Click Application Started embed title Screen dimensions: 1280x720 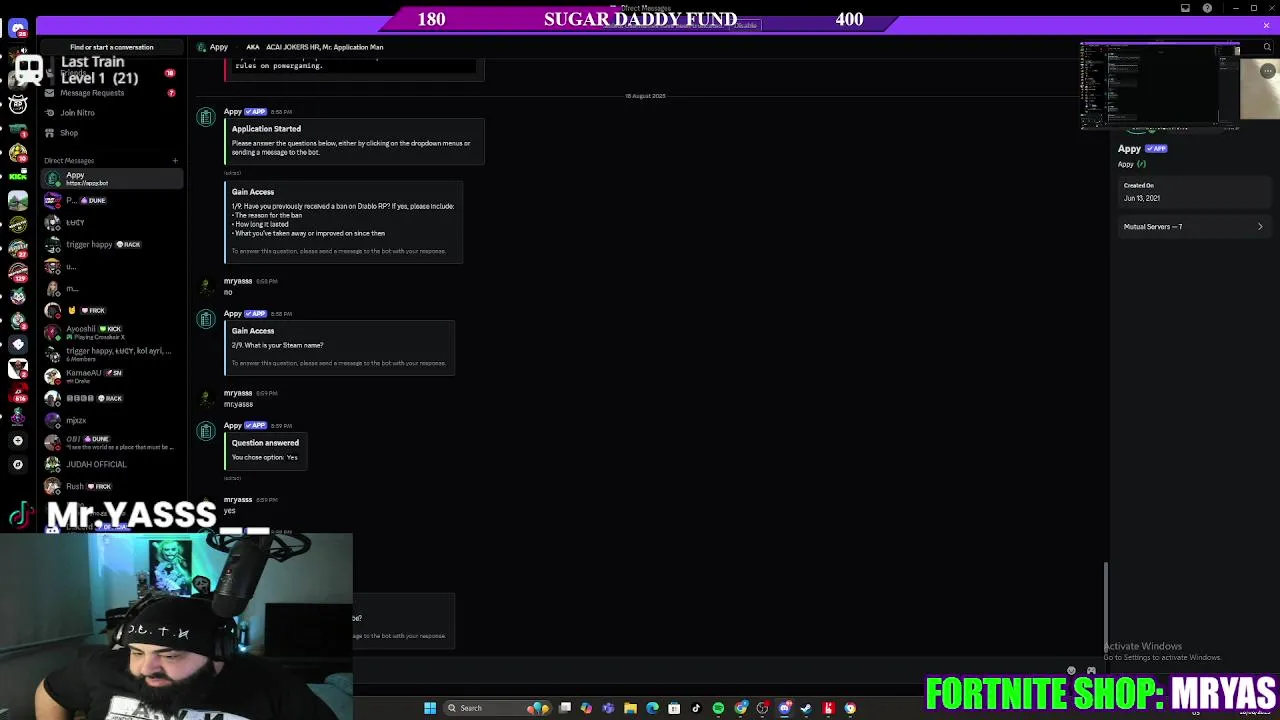click(266, 129)
